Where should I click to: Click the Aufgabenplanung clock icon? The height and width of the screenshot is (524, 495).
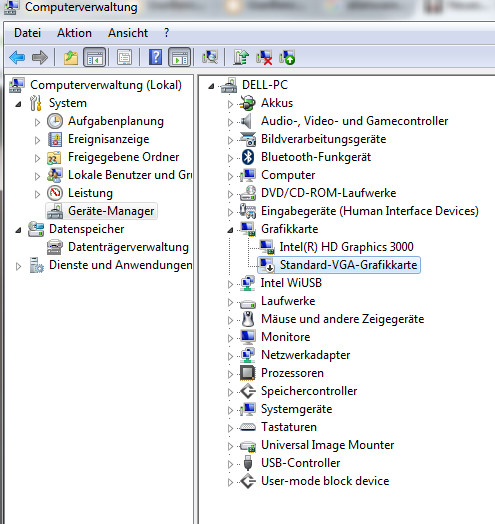(x=55, y=121)
